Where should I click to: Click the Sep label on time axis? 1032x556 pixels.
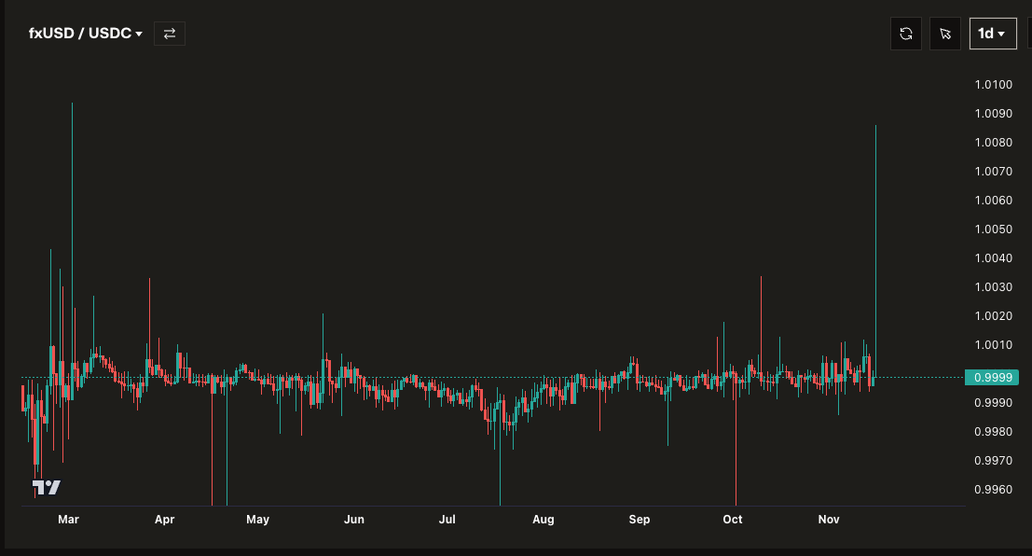[639, 519]
